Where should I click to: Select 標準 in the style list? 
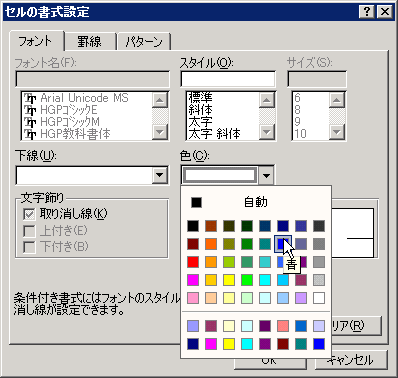pos(223,98)
